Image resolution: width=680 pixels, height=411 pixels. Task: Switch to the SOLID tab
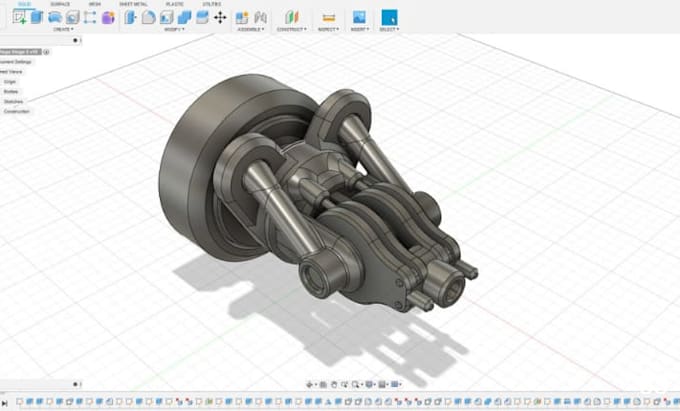pos(24,4)
